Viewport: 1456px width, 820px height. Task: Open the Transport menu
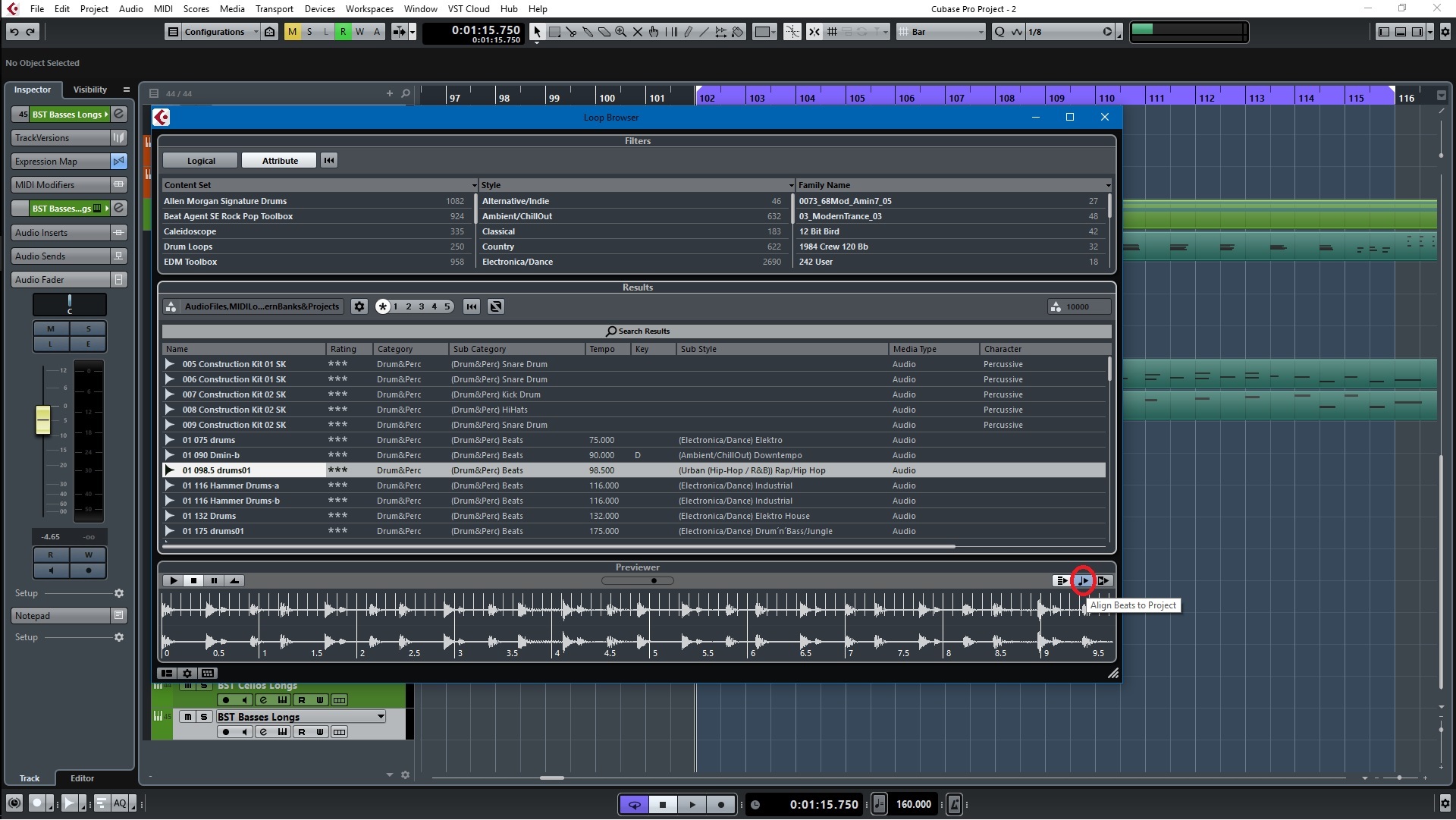coord(274,9)
